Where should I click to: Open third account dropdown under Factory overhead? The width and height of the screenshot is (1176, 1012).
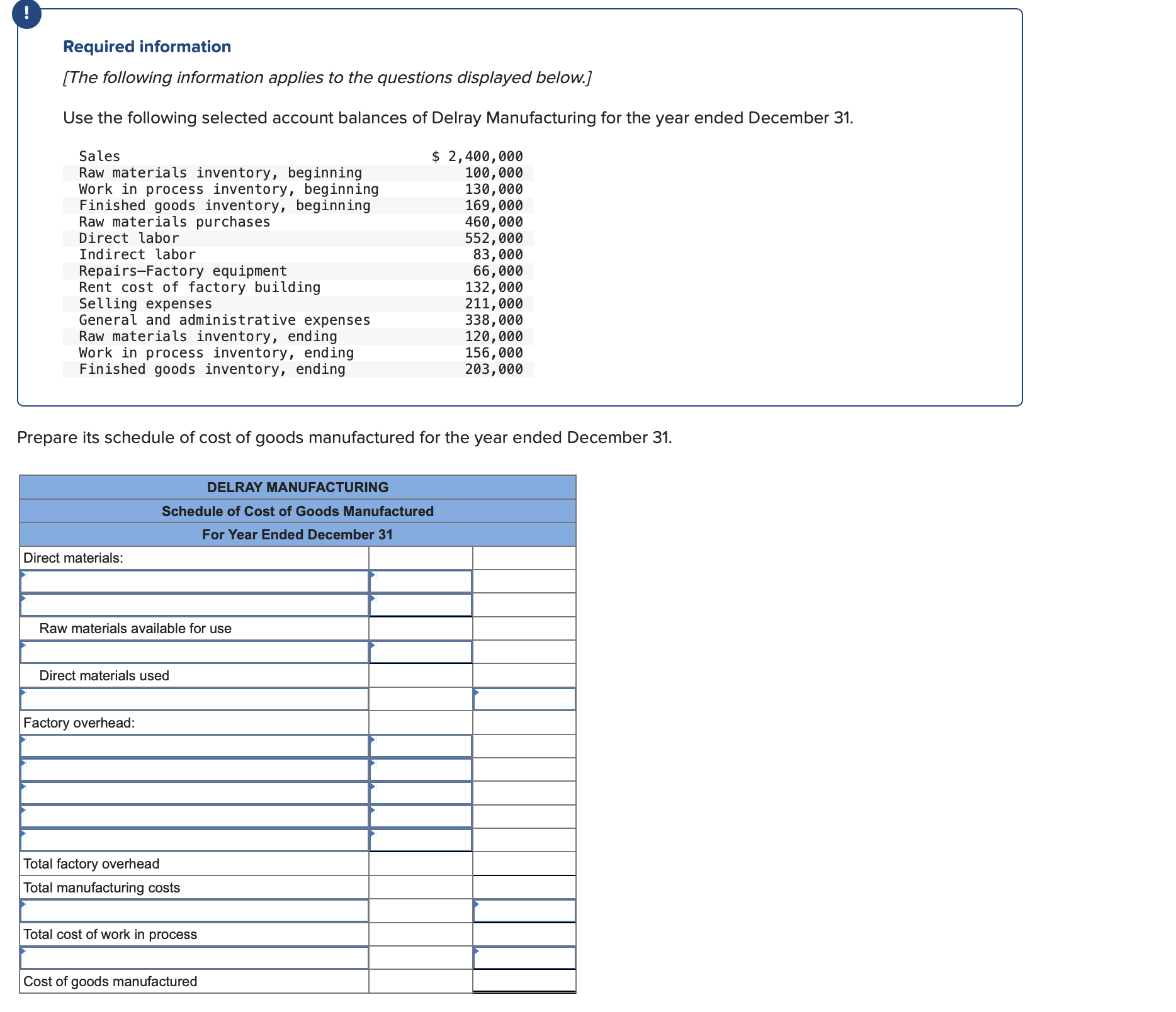(194, 793)
